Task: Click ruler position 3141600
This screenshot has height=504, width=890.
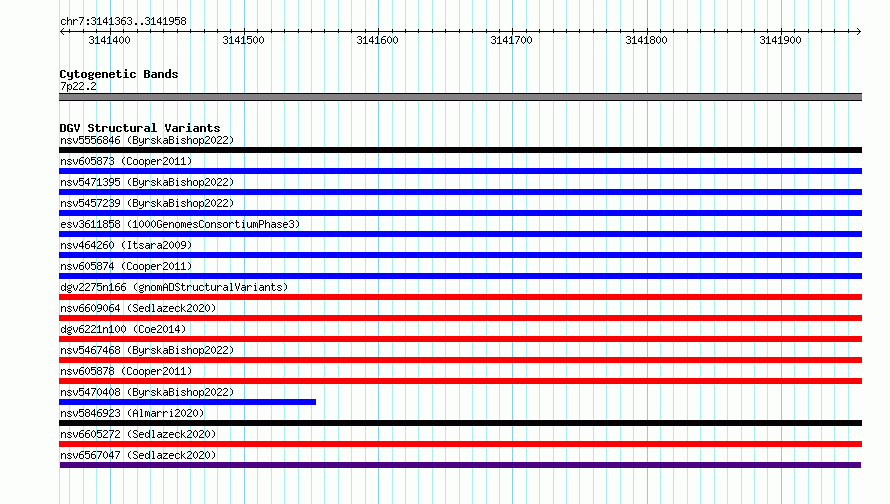Action: [377, 40]
